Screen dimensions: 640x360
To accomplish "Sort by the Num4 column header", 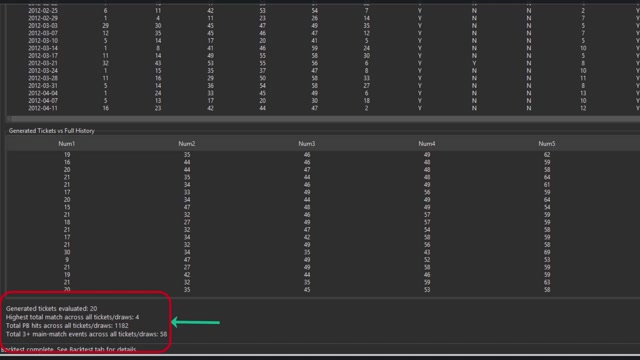I will click(x=427, y=144).
